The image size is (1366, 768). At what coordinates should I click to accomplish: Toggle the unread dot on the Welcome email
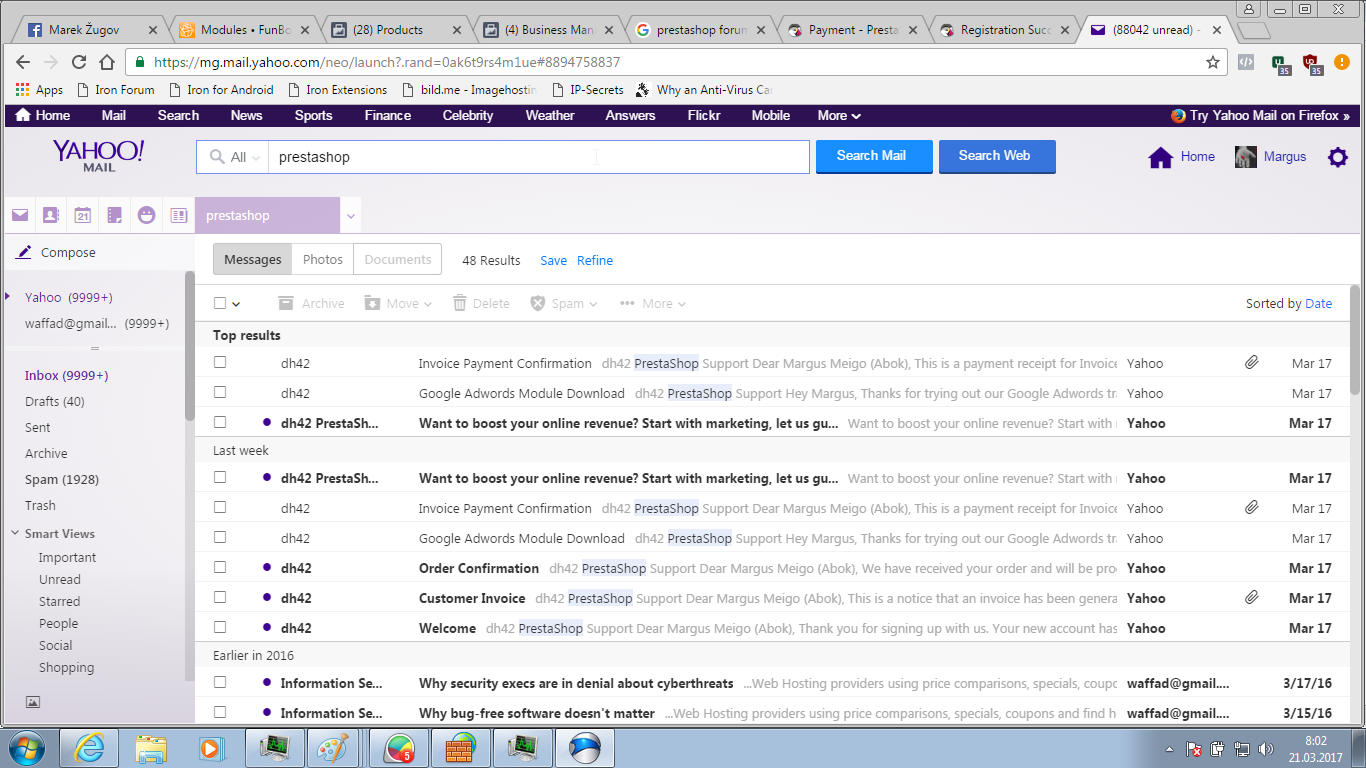coord(267,628)
